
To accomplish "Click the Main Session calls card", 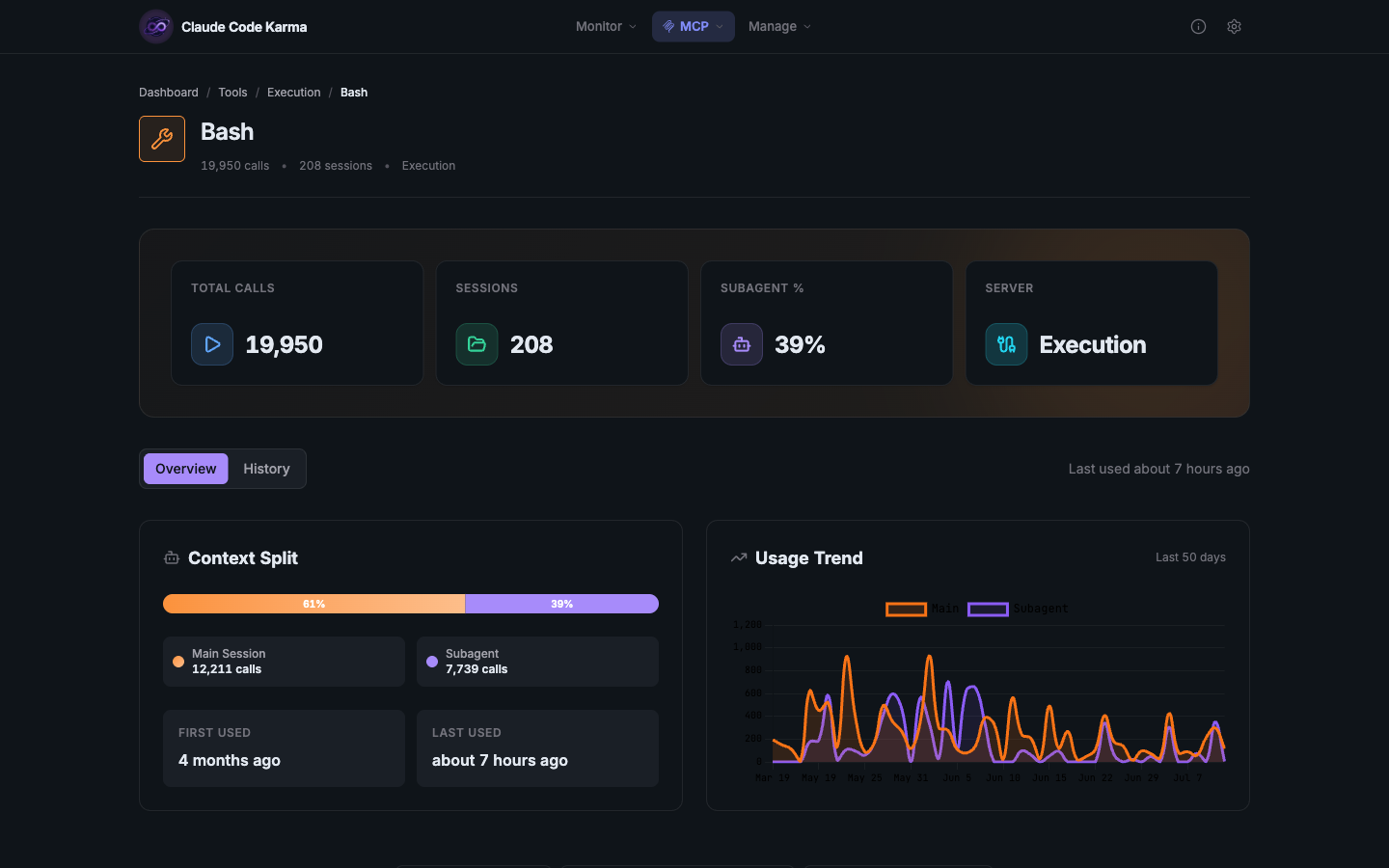I will pyautogui.click(x=284, y=662).
